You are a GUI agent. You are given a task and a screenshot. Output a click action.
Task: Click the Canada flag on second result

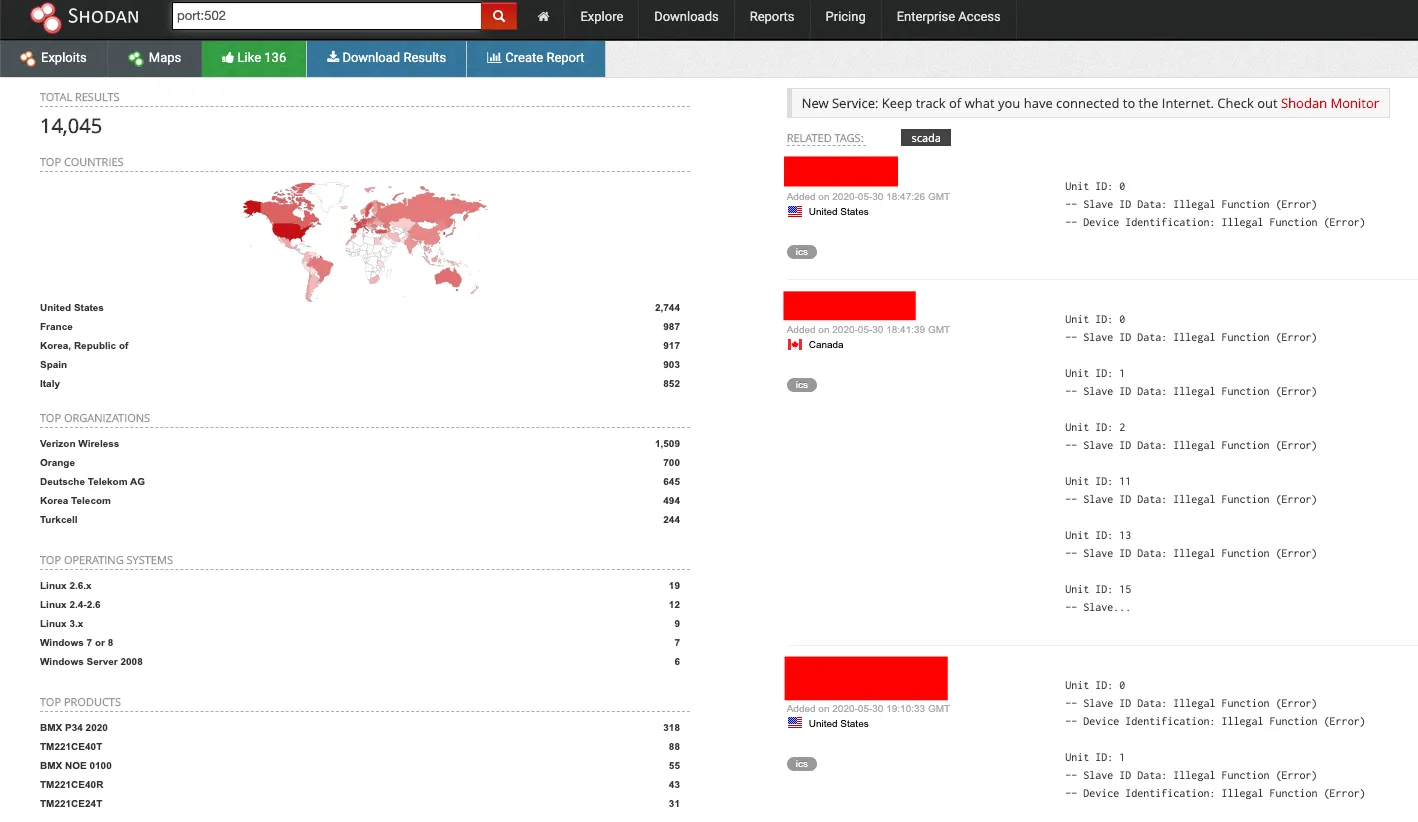pos(794,344)
